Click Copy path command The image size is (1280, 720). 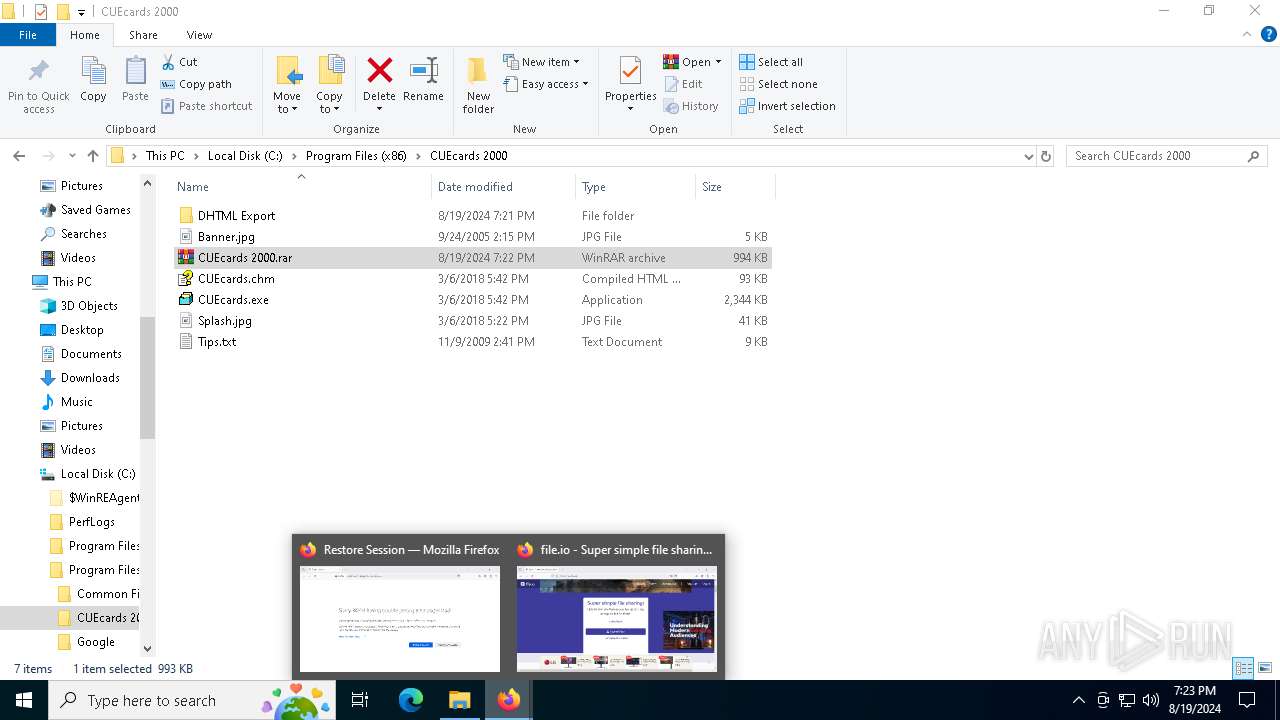[196, 84]
